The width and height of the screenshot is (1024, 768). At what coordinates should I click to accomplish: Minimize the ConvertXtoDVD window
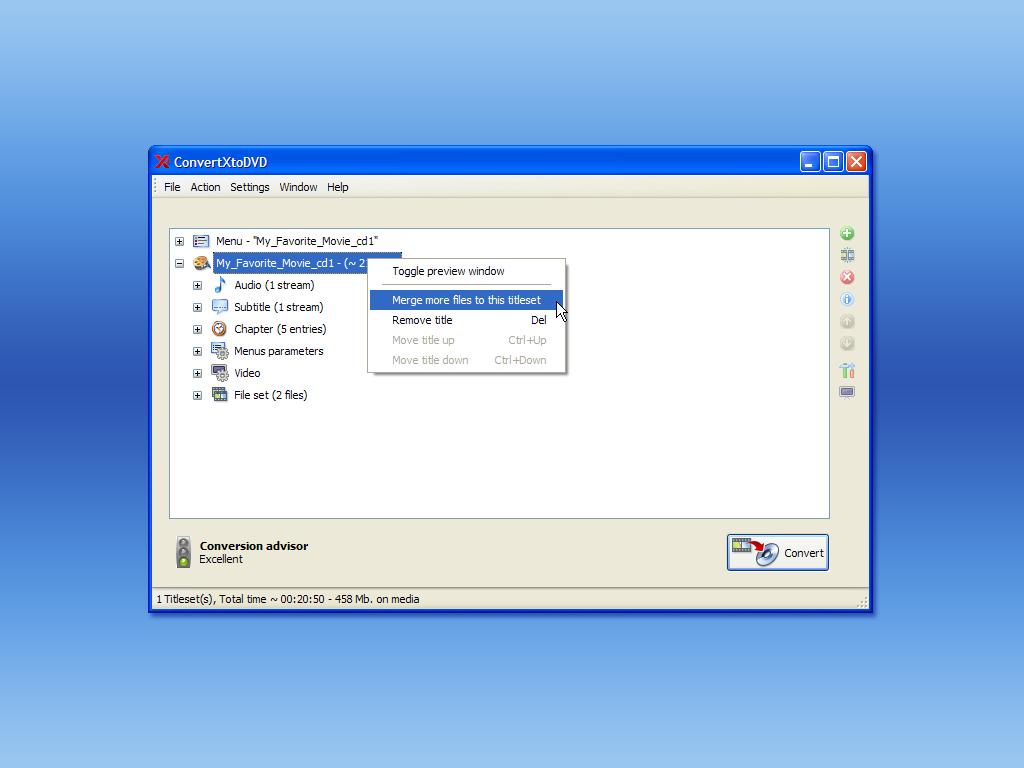click(x=810, y=162)
